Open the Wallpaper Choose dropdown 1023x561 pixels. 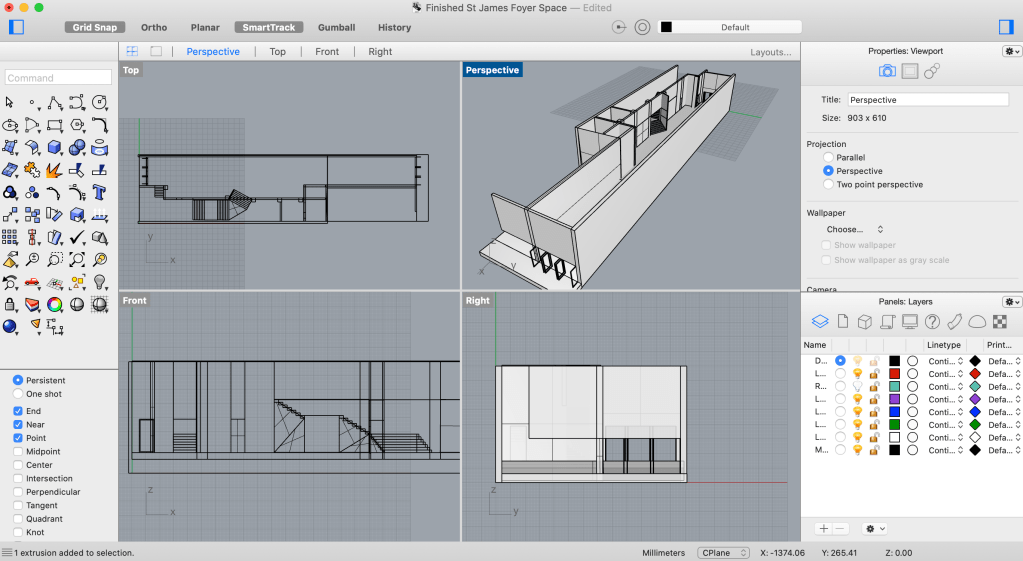point(855,230)
